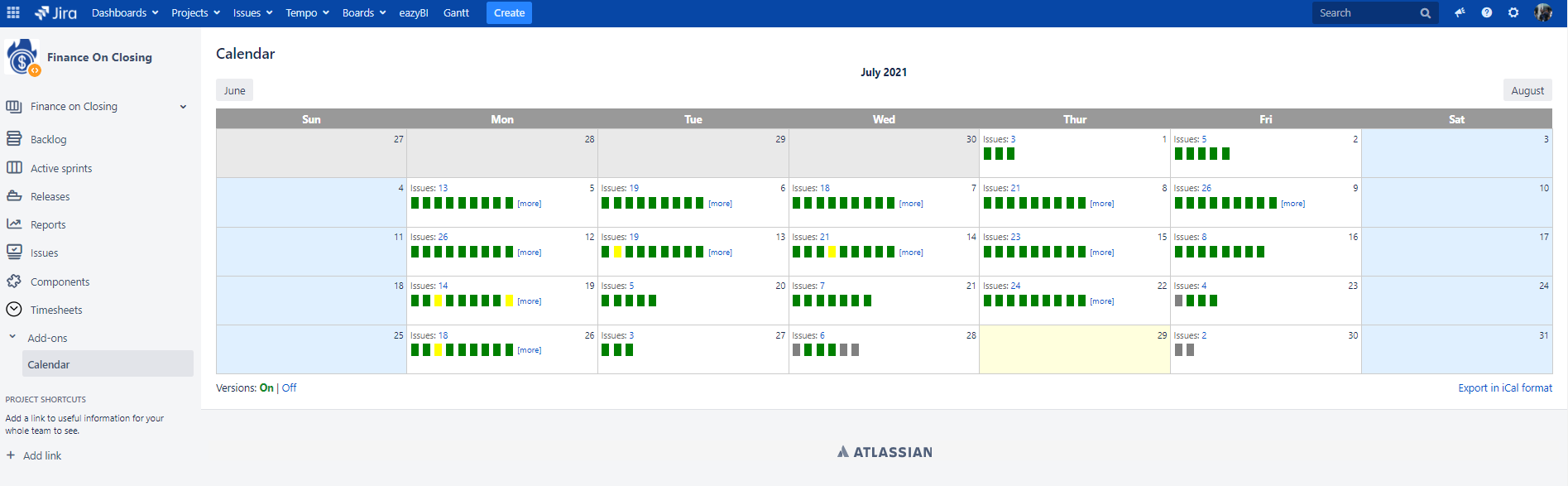Expand the Finance on Closing board dropdown

183,107
